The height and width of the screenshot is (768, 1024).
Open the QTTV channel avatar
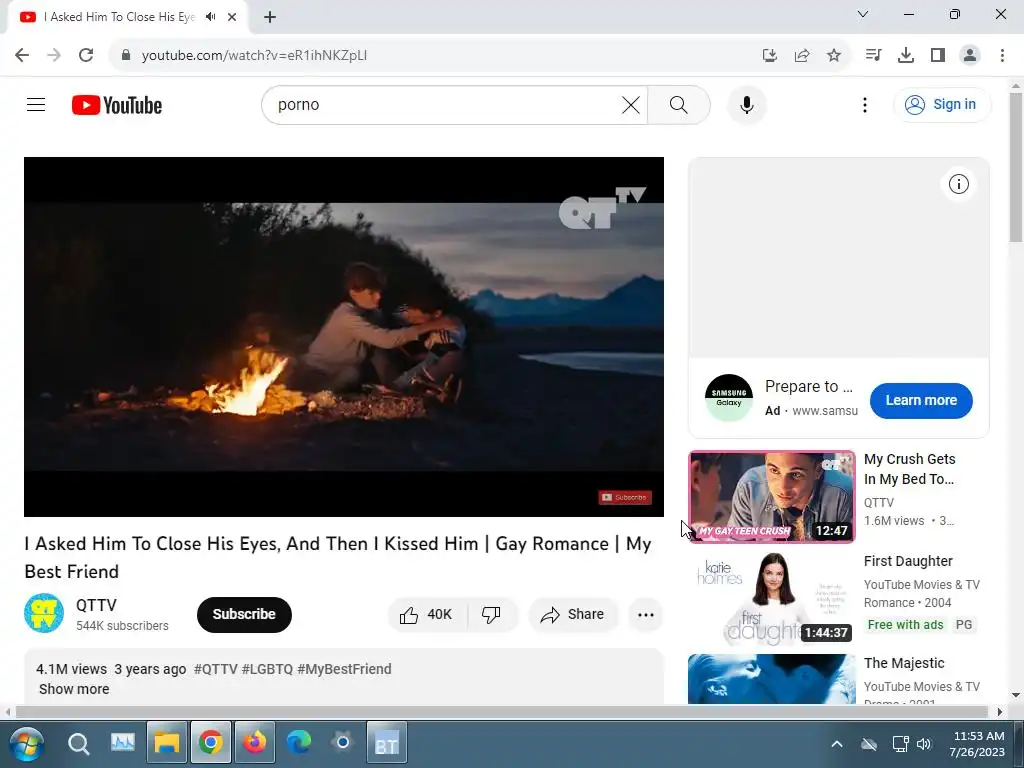(x=44, y=613)
